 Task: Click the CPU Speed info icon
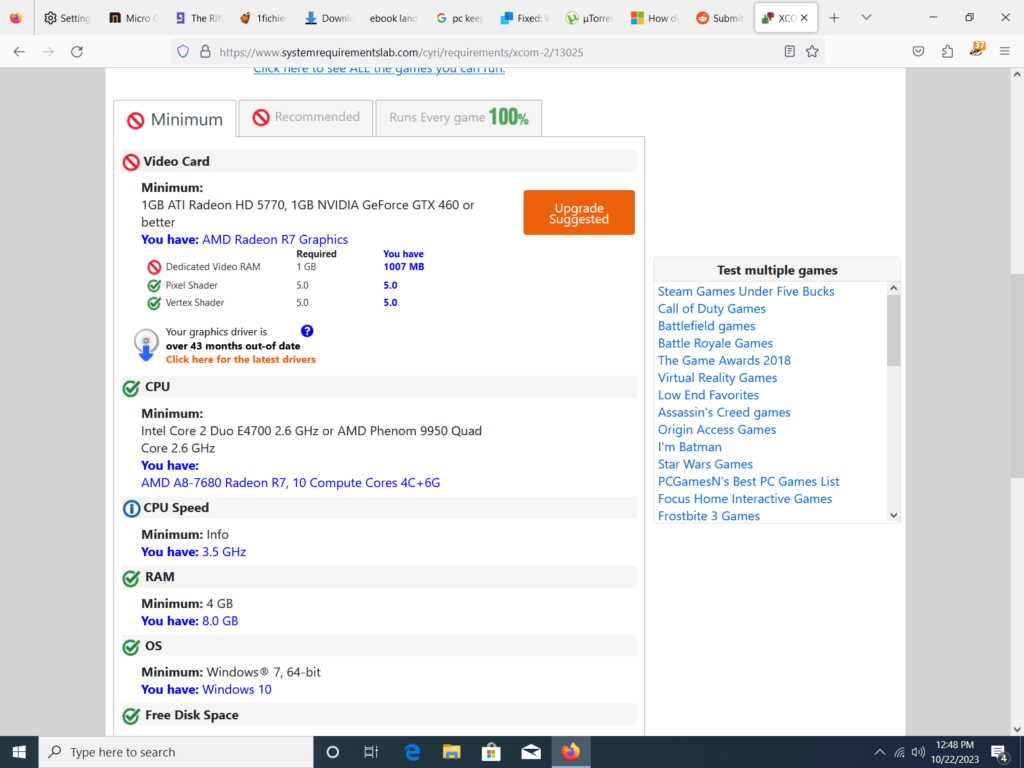tap(131, 508)
